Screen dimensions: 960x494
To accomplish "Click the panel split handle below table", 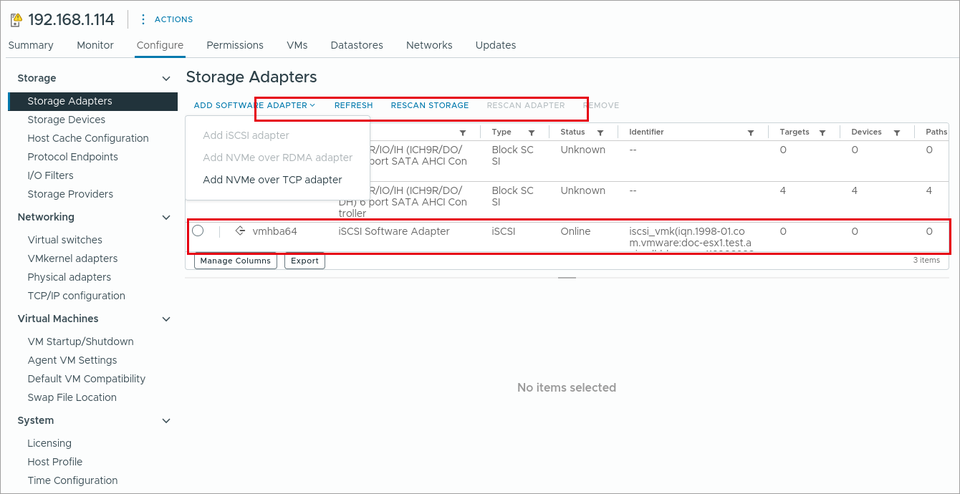I will pos(567,278).
